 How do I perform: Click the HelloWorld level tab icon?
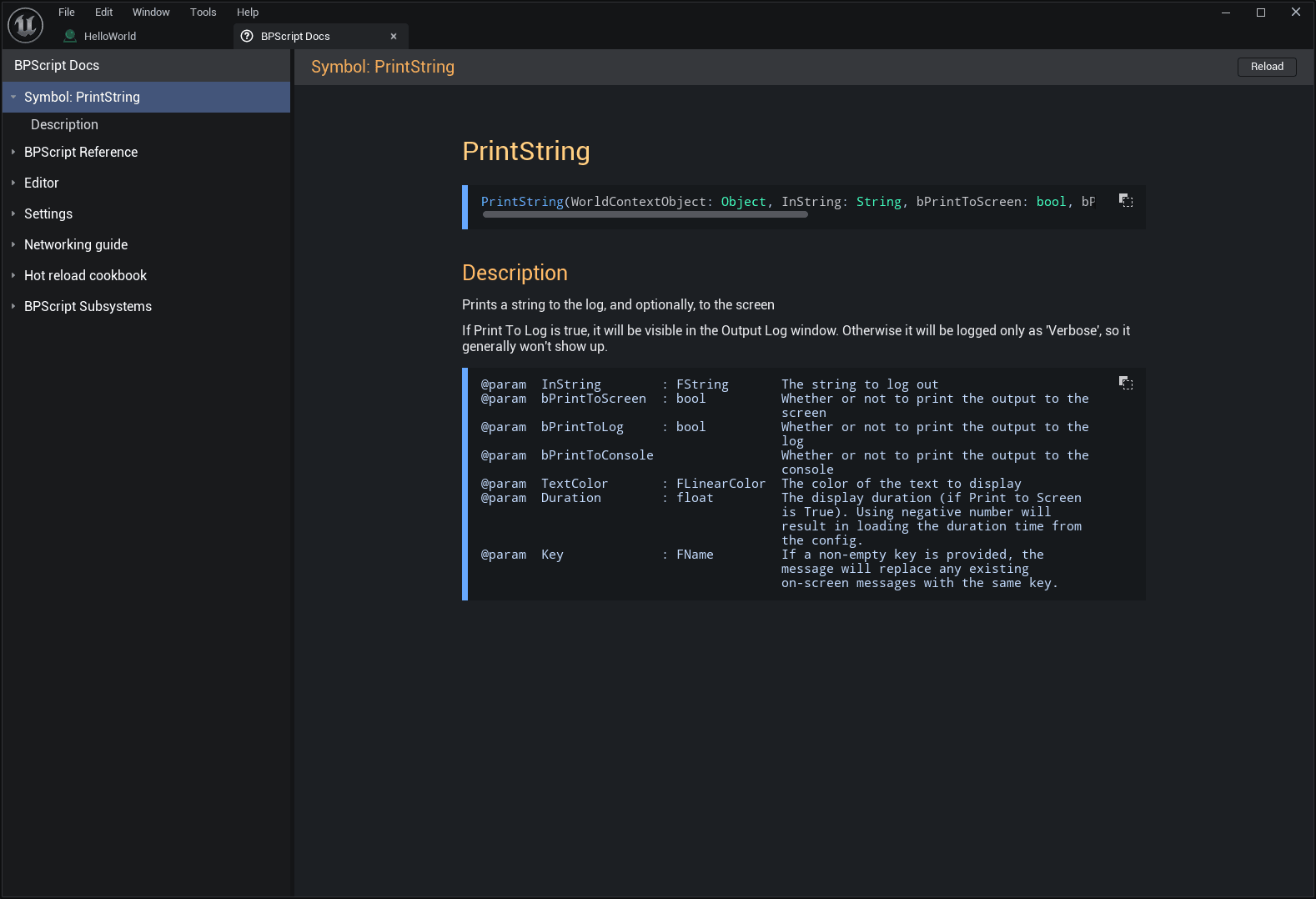click(70, 36)
